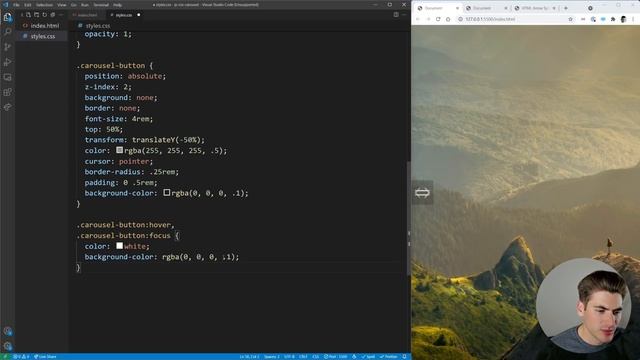Click the .carousel-button:focus selector line
Image resolution: width=640 pixels, height=360 pixels.
tap(128, 236)
